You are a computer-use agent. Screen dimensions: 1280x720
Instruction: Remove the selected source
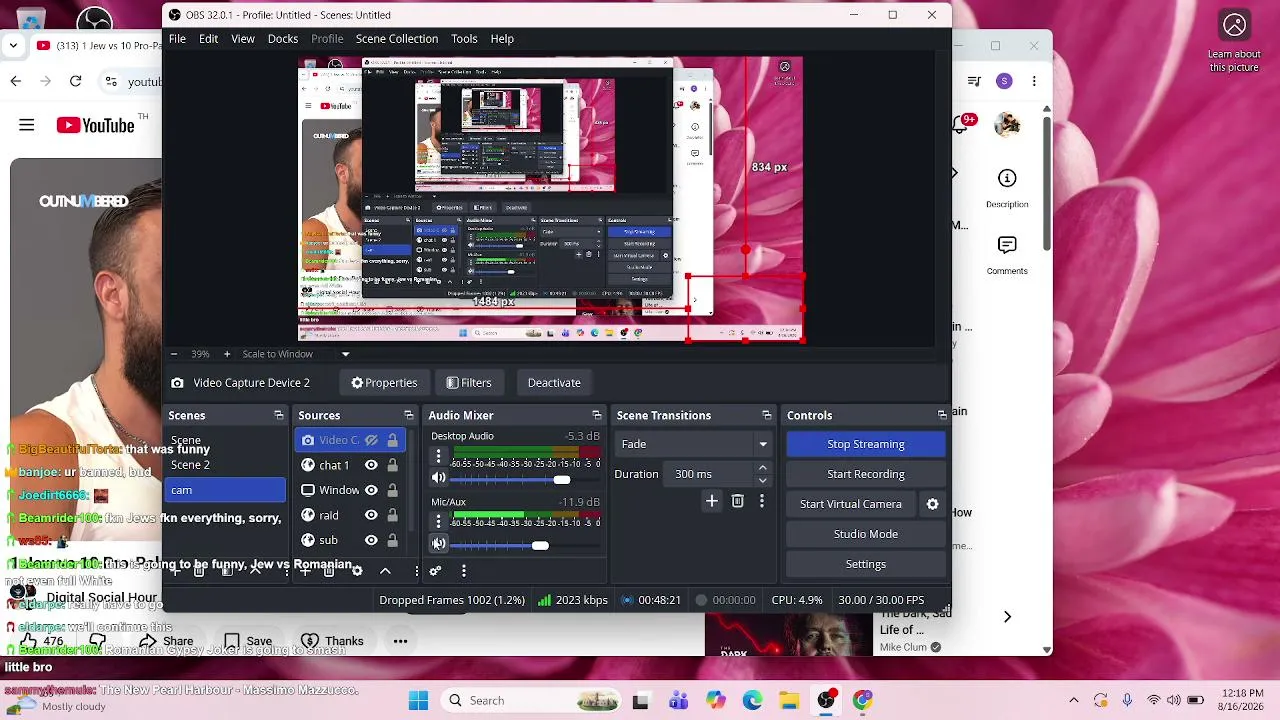pos(329,571)
